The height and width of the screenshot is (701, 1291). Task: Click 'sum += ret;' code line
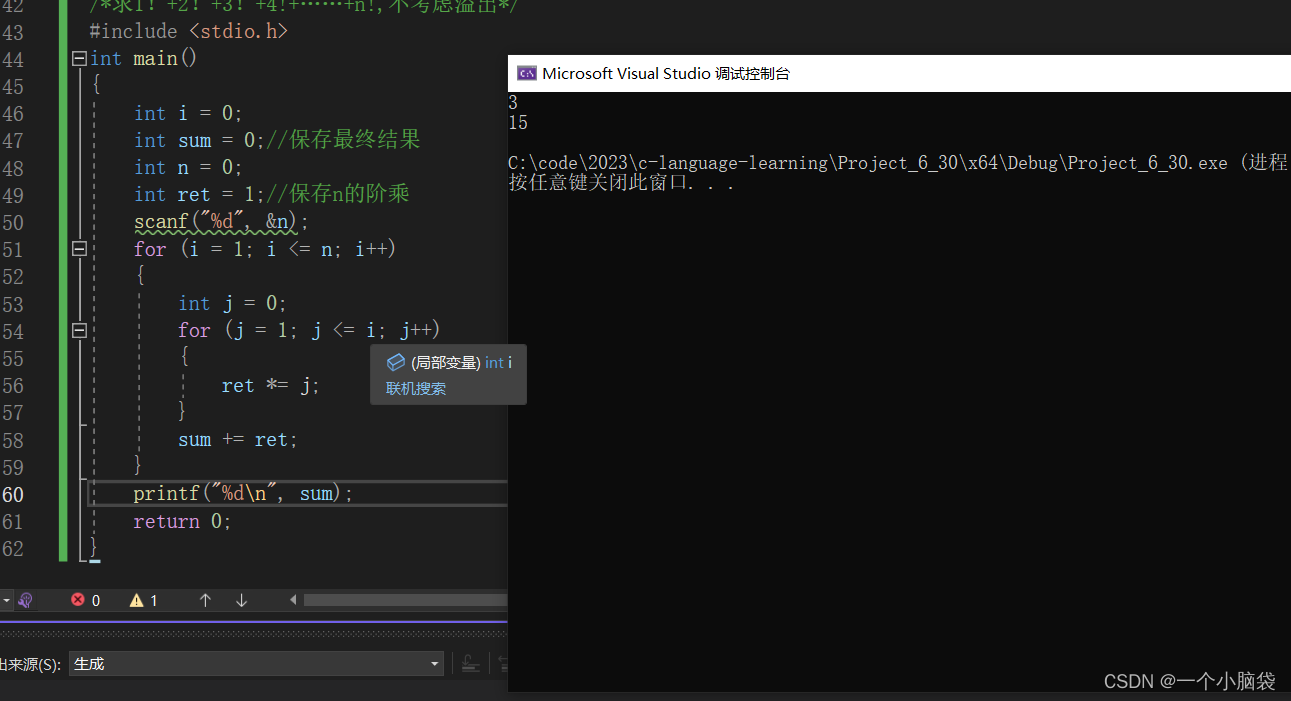pyautogui.click(x=238, y=439)
